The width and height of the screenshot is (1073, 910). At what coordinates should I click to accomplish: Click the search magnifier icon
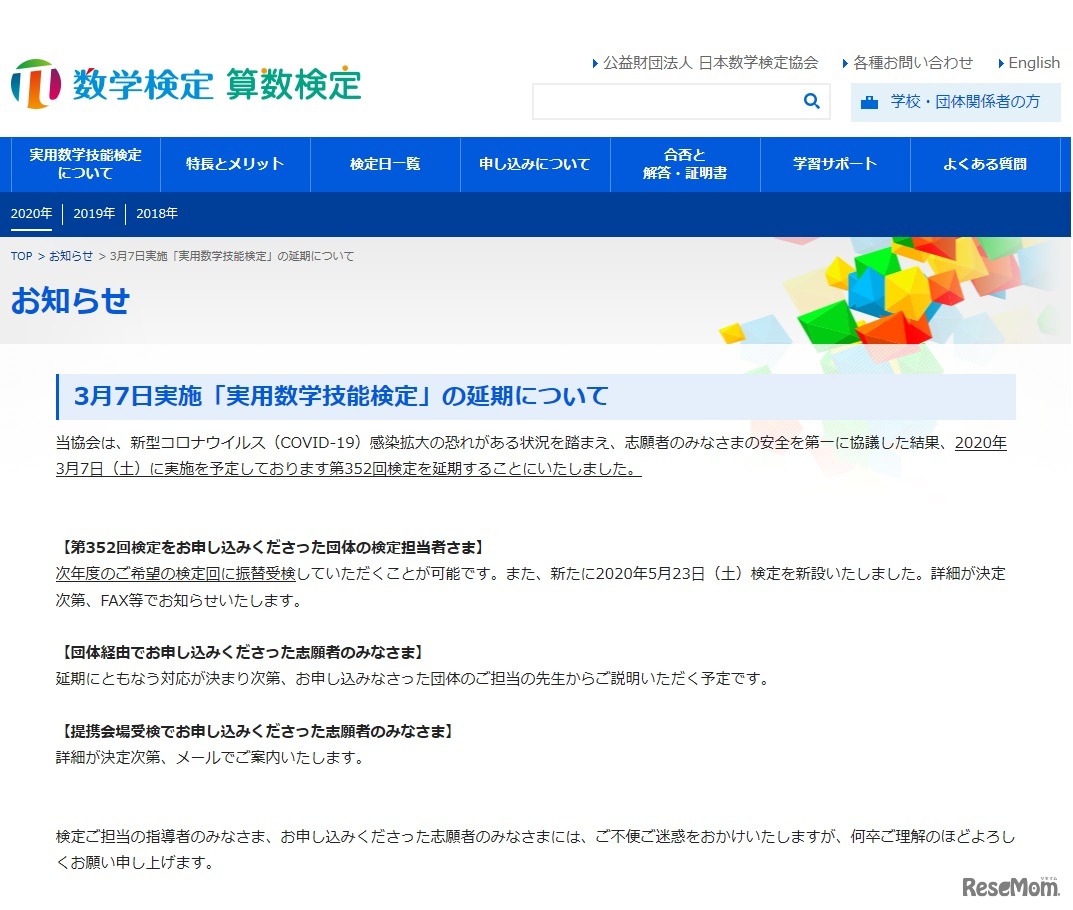[811, 101]
